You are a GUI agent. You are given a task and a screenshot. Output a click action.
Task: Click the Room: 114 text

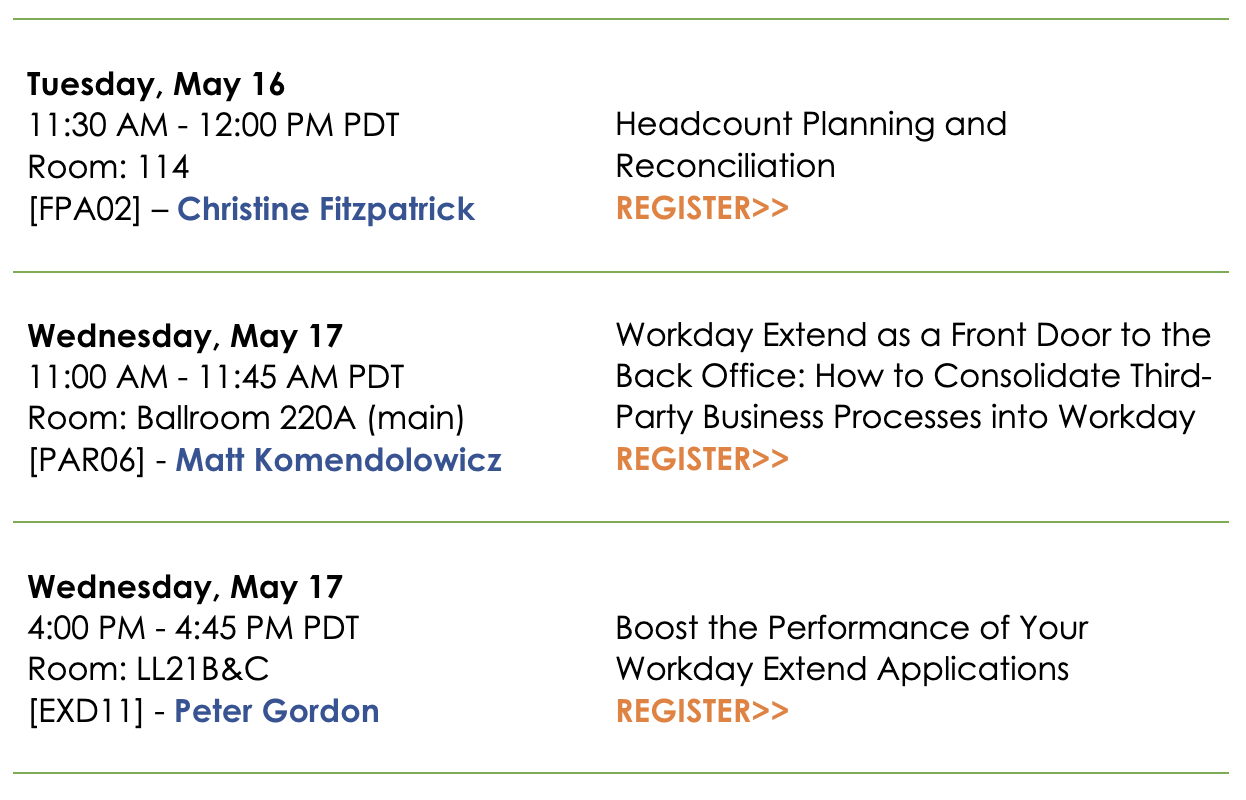pos(108,167)
